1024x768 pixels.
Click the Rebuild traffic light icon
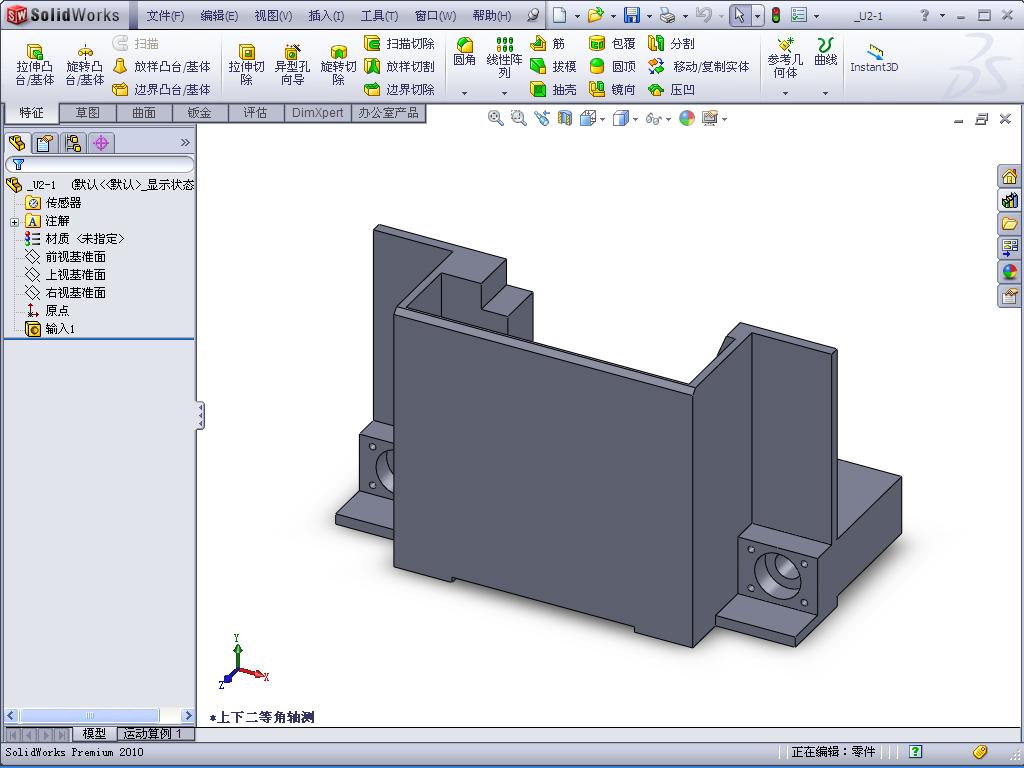[776, 14]
